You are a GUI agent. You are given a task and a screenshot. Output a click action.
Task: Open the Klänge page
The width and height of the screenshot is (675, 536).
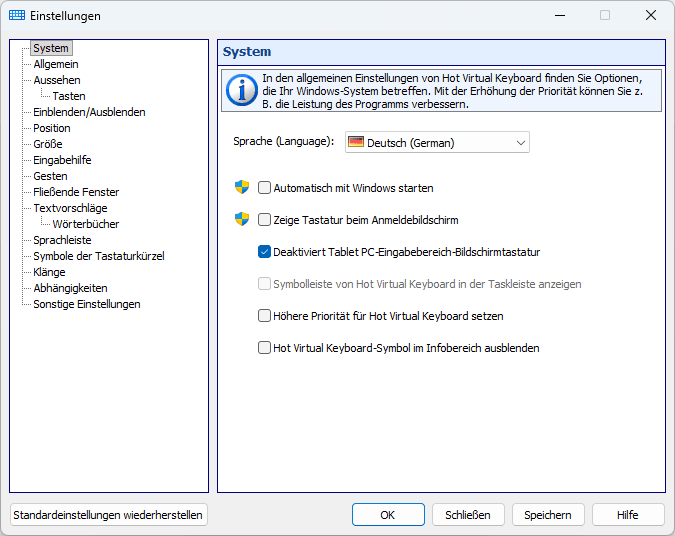click(50, 272)
